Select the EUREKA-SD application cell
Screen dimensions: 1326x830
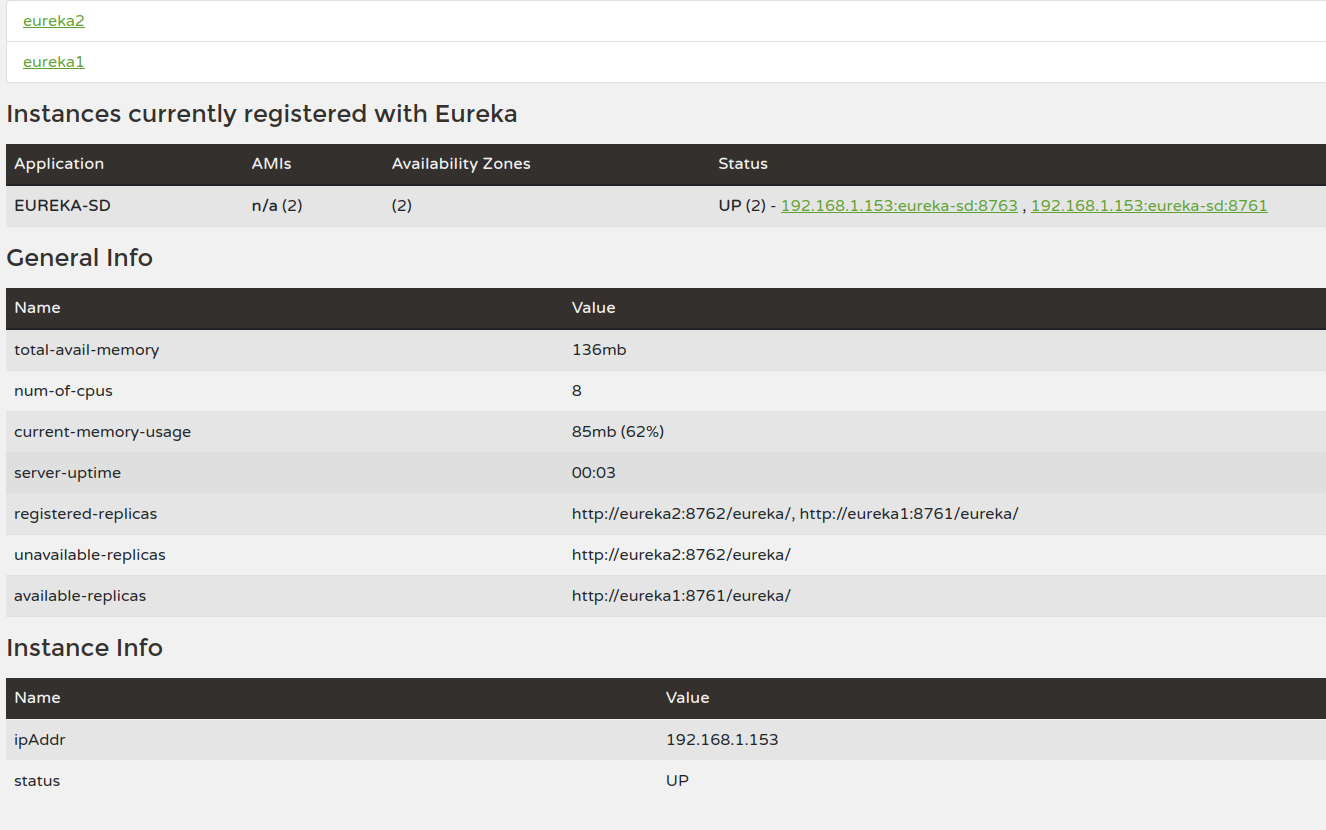click(62, 206)
